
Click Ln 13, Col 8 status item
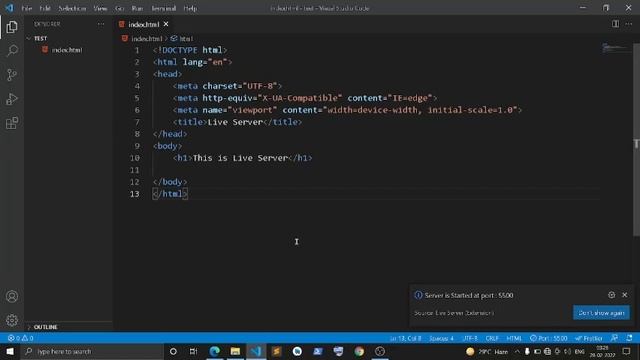[405, 338]
